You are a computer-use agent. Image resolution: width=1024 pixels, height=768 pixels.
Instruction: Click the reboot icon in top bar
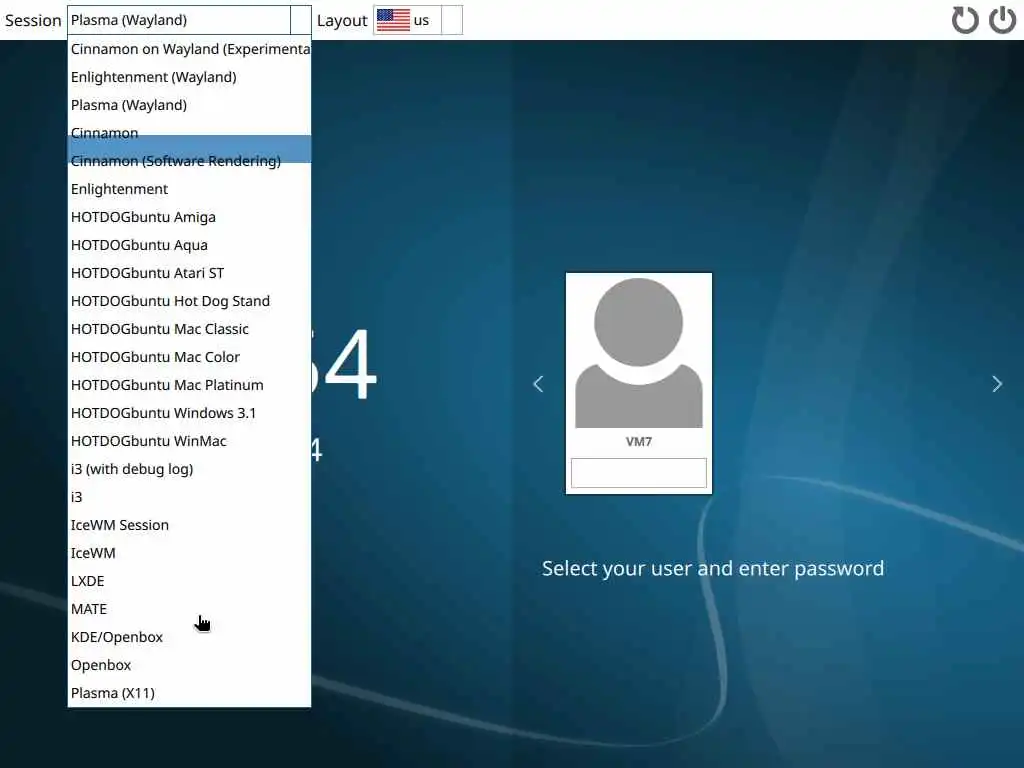965,20
